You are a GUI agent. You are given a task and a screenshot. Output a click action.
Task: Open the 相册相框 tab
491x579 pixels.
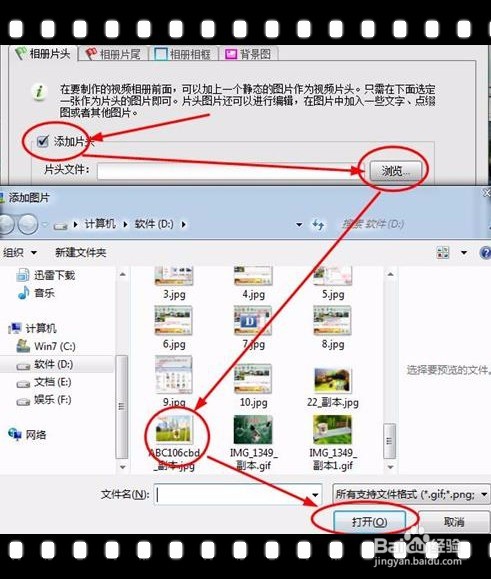tap(183, 54)
